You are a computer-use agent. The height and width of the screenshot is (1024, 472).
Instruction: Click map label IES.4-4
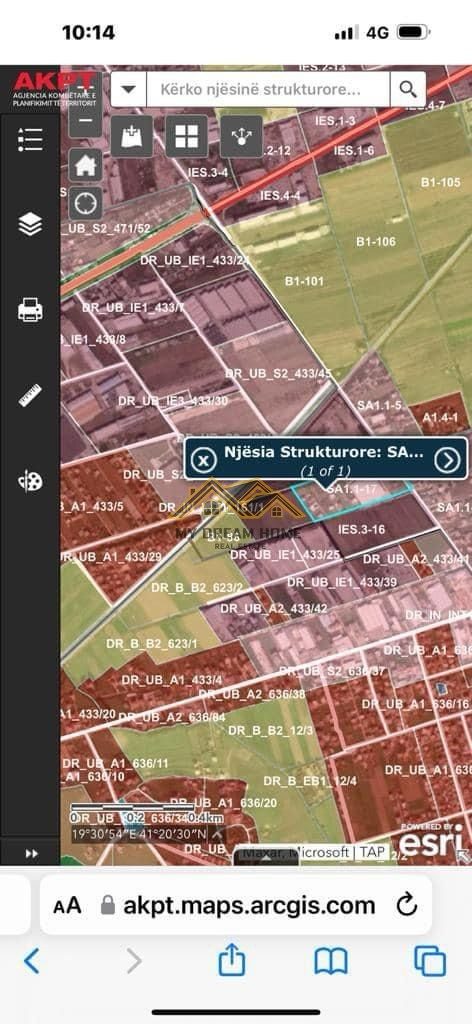280,195
